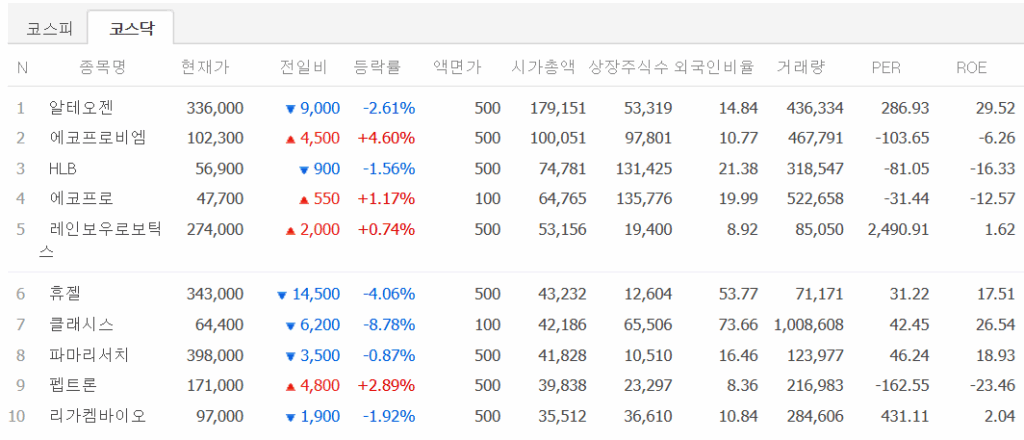This screenshot has height=440, width=1024.
Task: Click the -2.61% change rate
Action: (x=389, y=108)
